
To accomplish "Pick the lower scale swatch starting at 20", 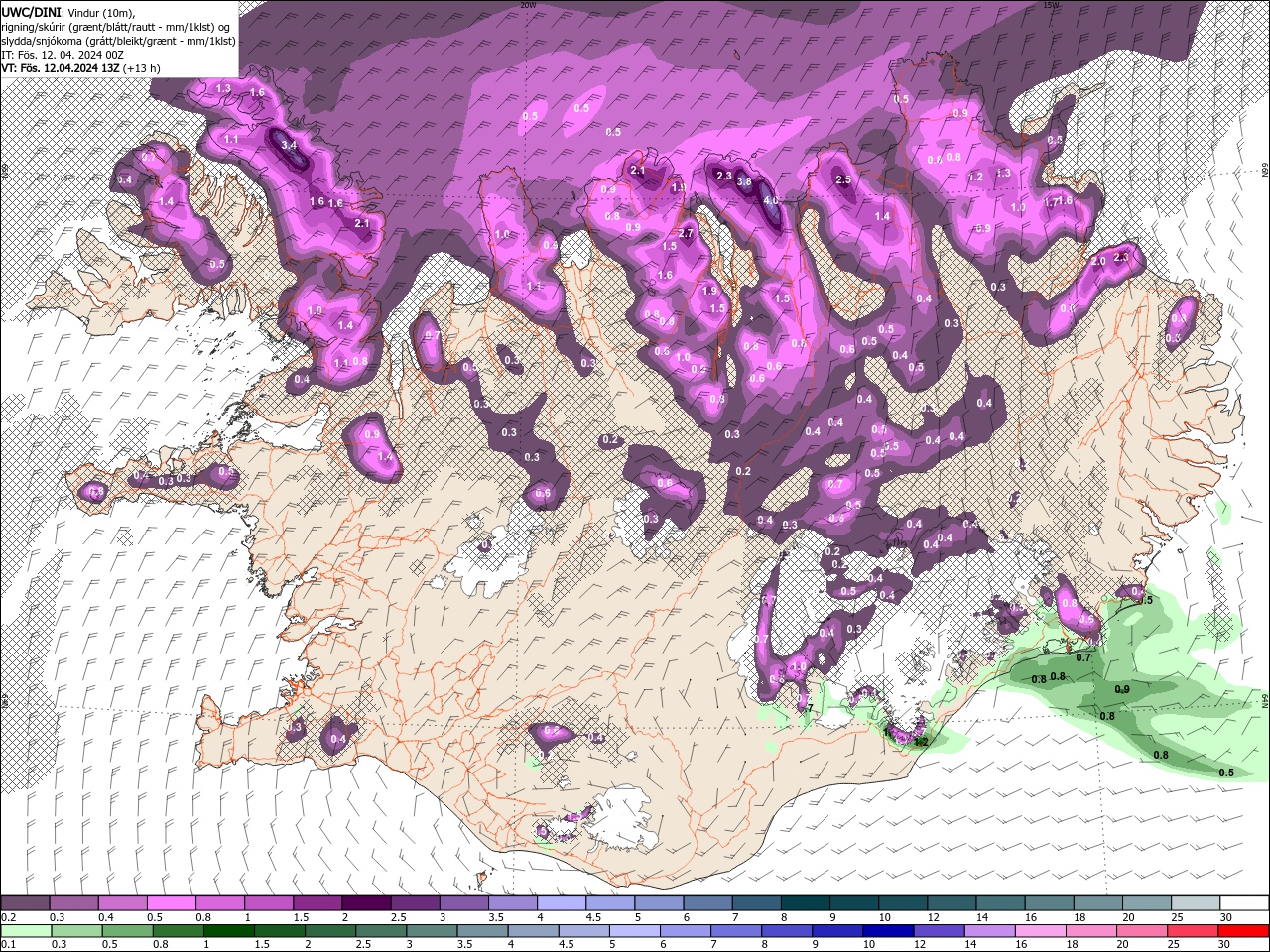I will tap(1141, 931).
